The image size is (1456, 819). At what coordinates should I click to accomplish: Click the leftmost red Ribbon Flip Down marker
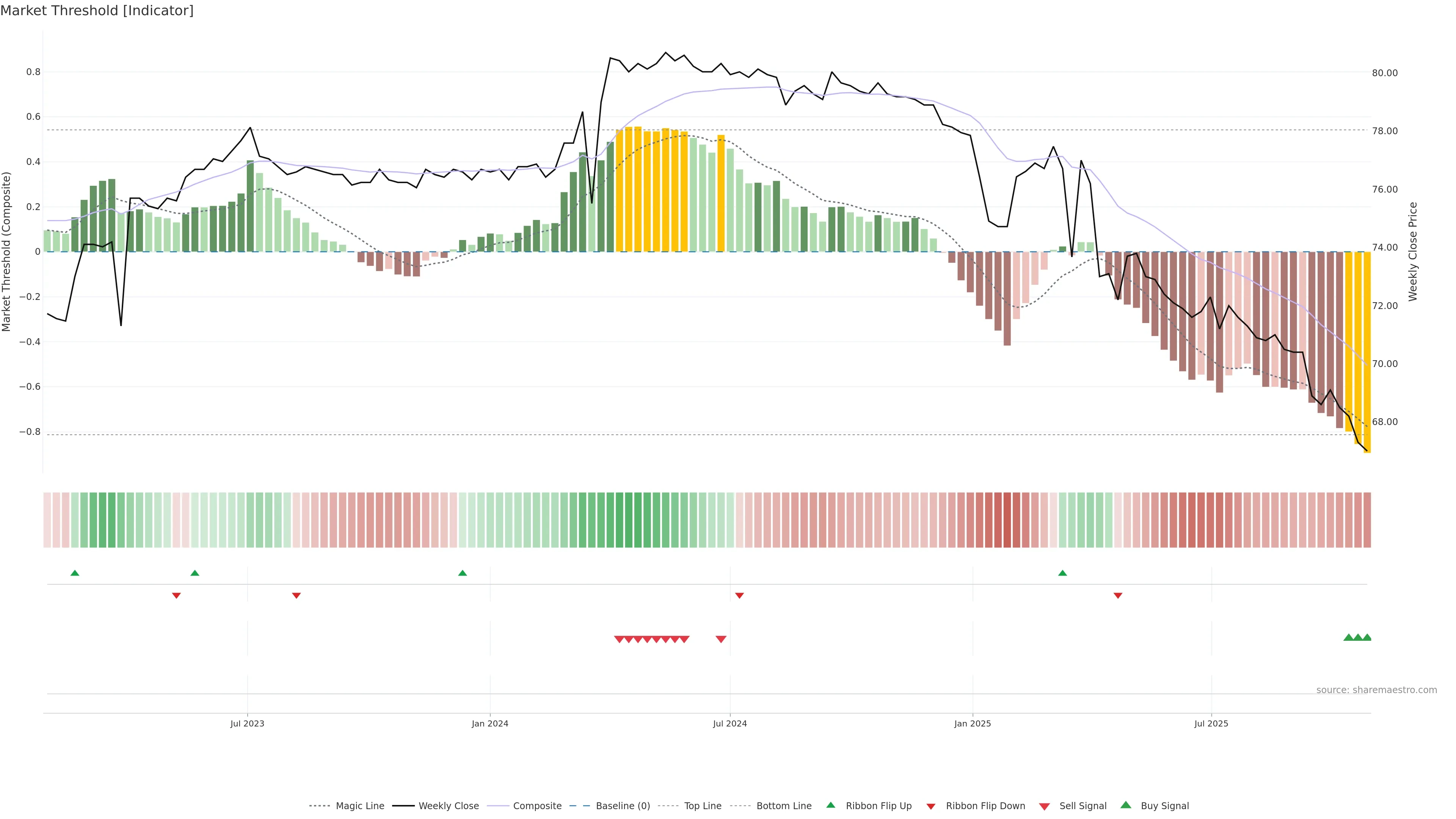pos(176,596)
